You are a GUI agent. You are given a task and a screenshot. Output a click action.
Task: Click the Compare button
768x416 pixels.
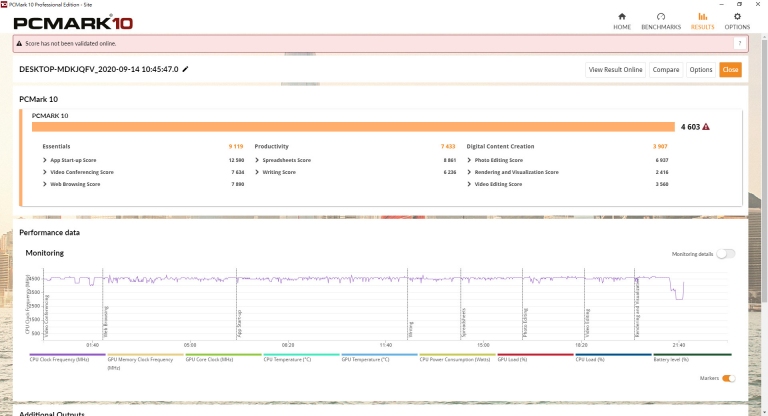pyautogui.click(x=666, y=70)
